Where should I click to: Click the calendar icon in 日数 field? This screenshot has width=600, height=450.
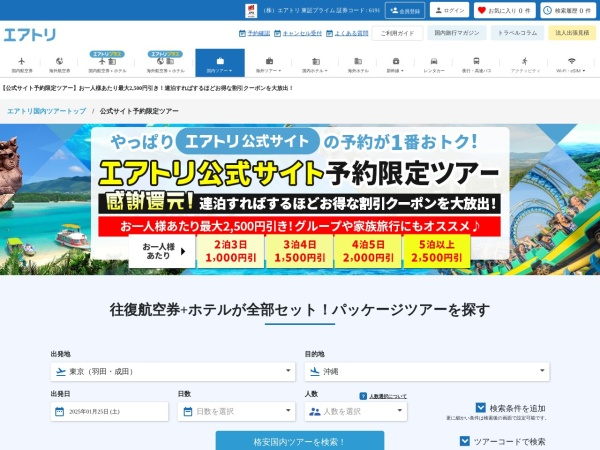[188, 412]
